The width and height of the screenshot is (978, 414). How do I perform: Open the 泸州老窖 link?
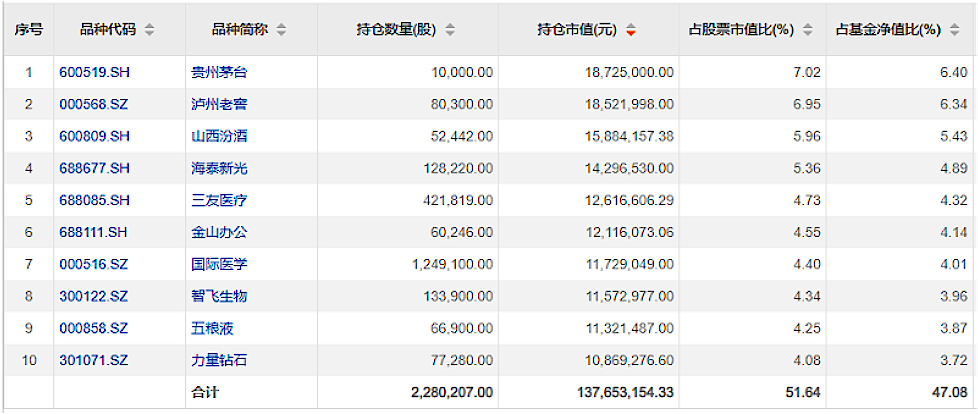[x=218, y=104]
